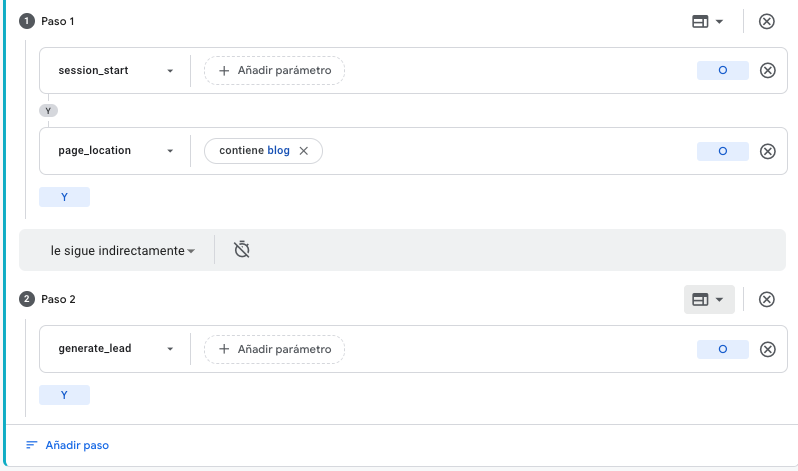Edit the 'contiene blog' filter chip
Screen dimensions: 798x471
pos(254,151)
